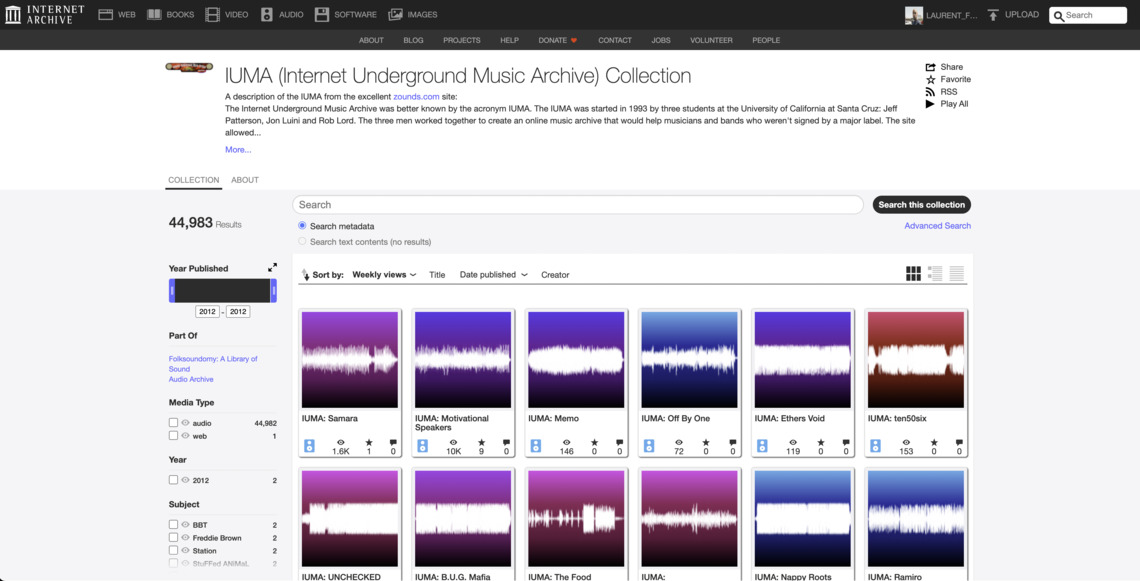1140x581 pixels.
Task: Click the user avatar LAURENT_F
Action: click(914, 15)
